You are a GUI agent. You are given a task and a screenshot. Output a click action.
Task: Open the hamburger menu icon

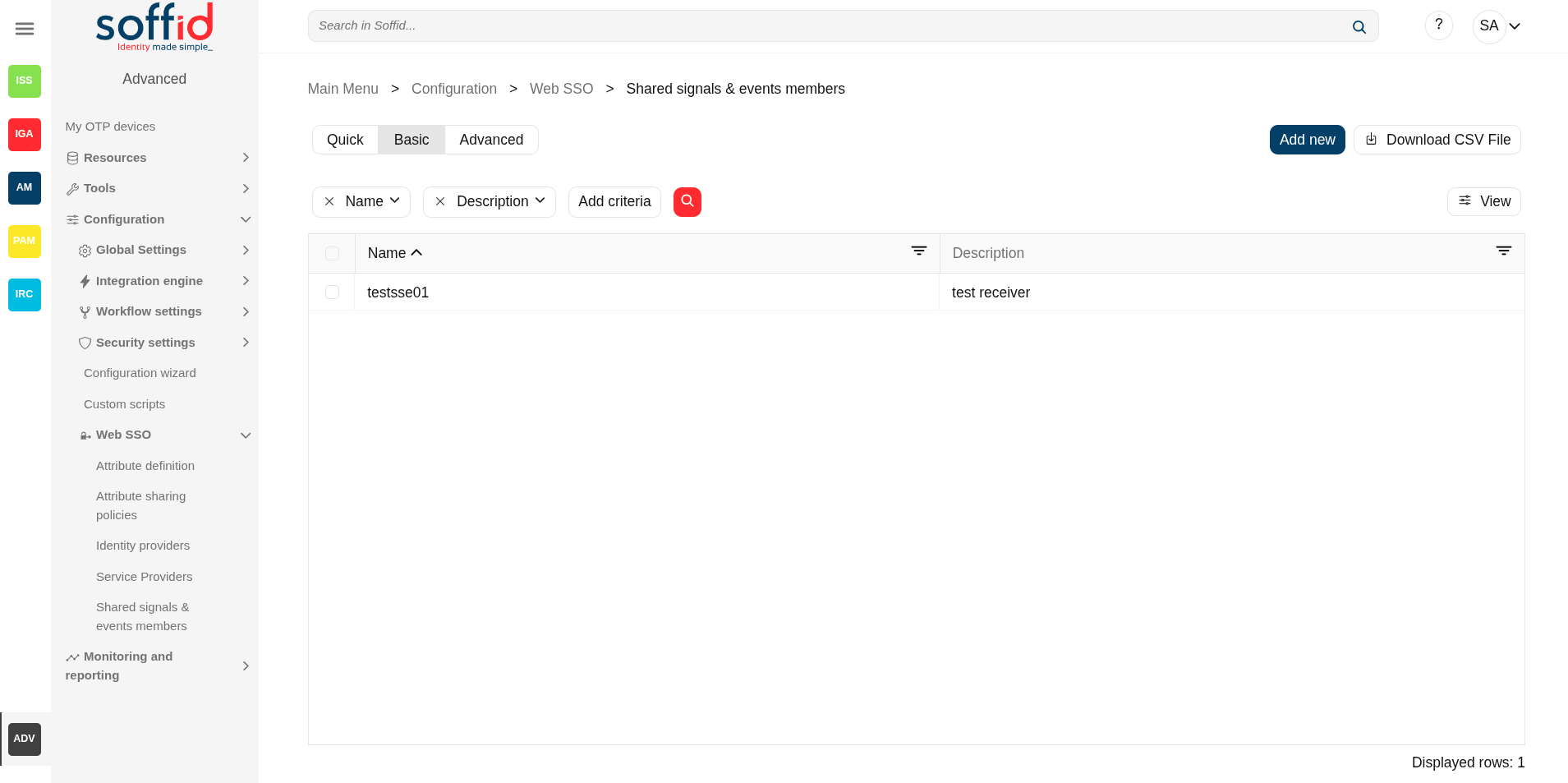25,29
